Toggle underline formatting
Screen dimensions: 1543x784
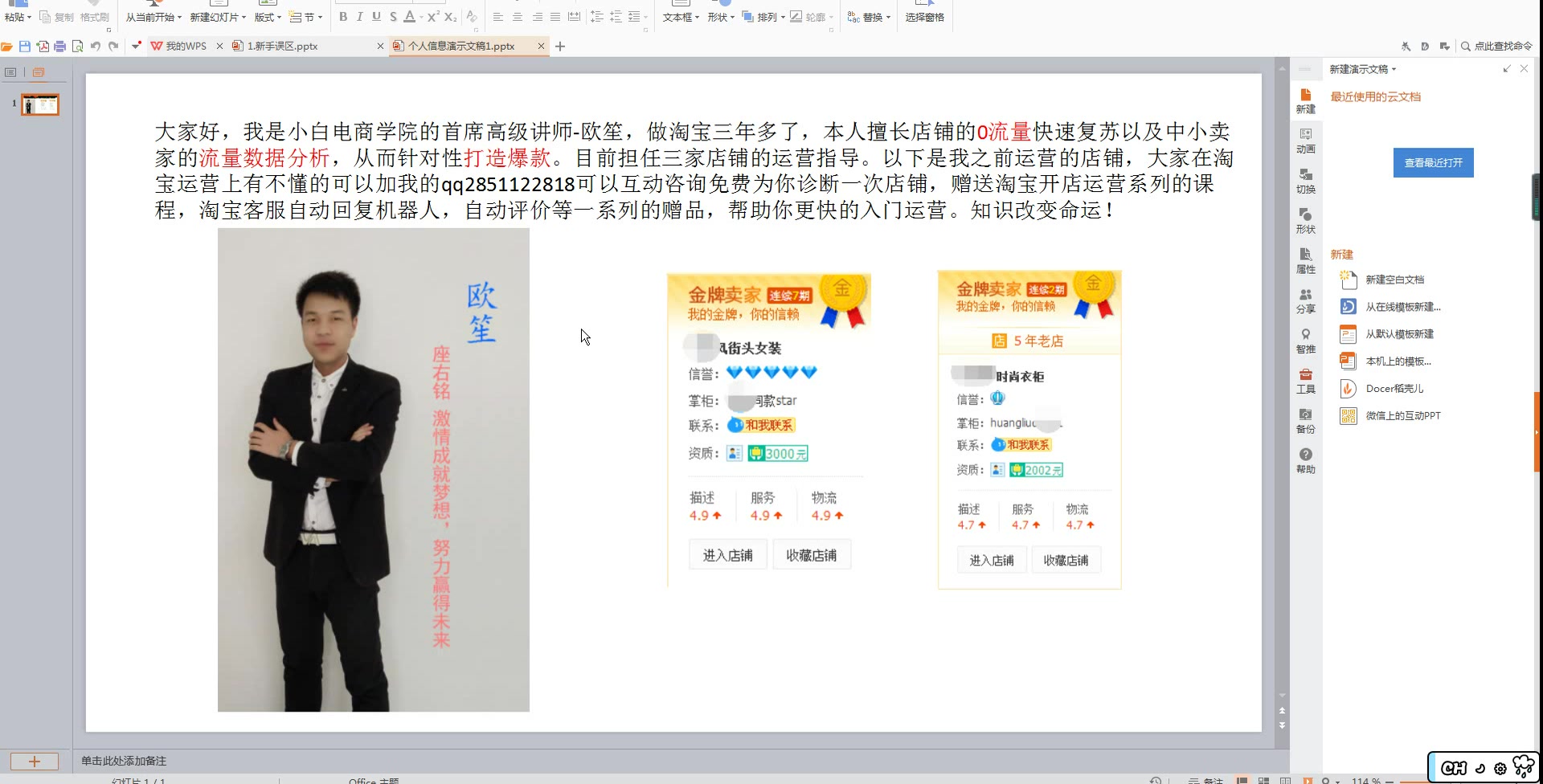tap(375, 16)
